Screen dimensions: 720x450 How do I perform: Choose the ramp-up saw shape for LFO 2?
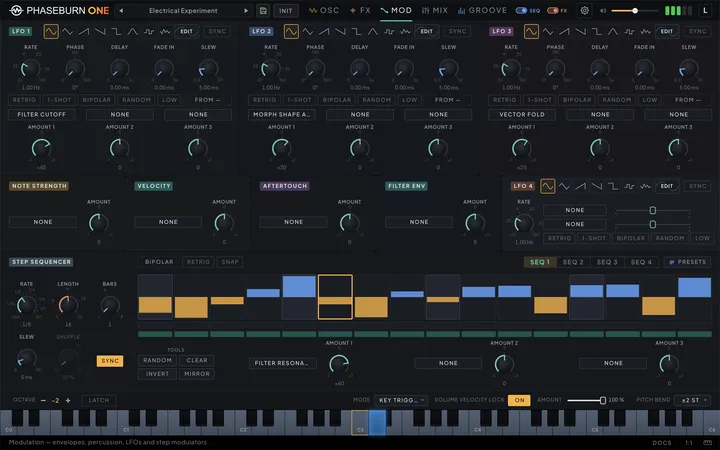coord(324,32)
